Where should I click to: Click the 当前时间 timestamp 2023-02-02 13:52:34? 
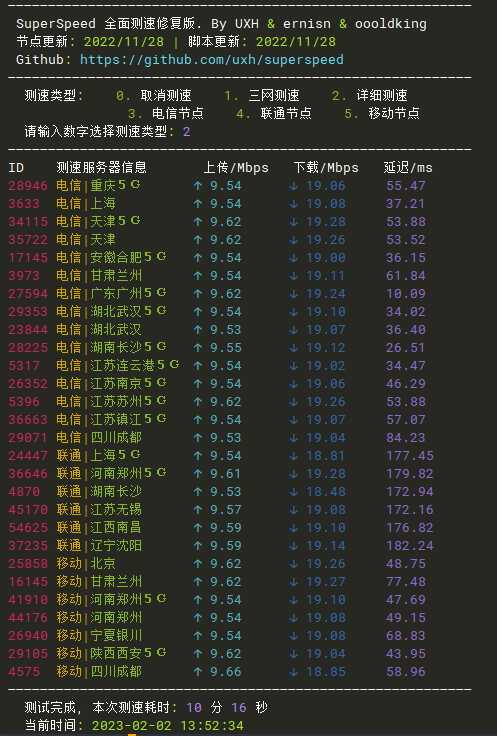(x=168, y=726)
